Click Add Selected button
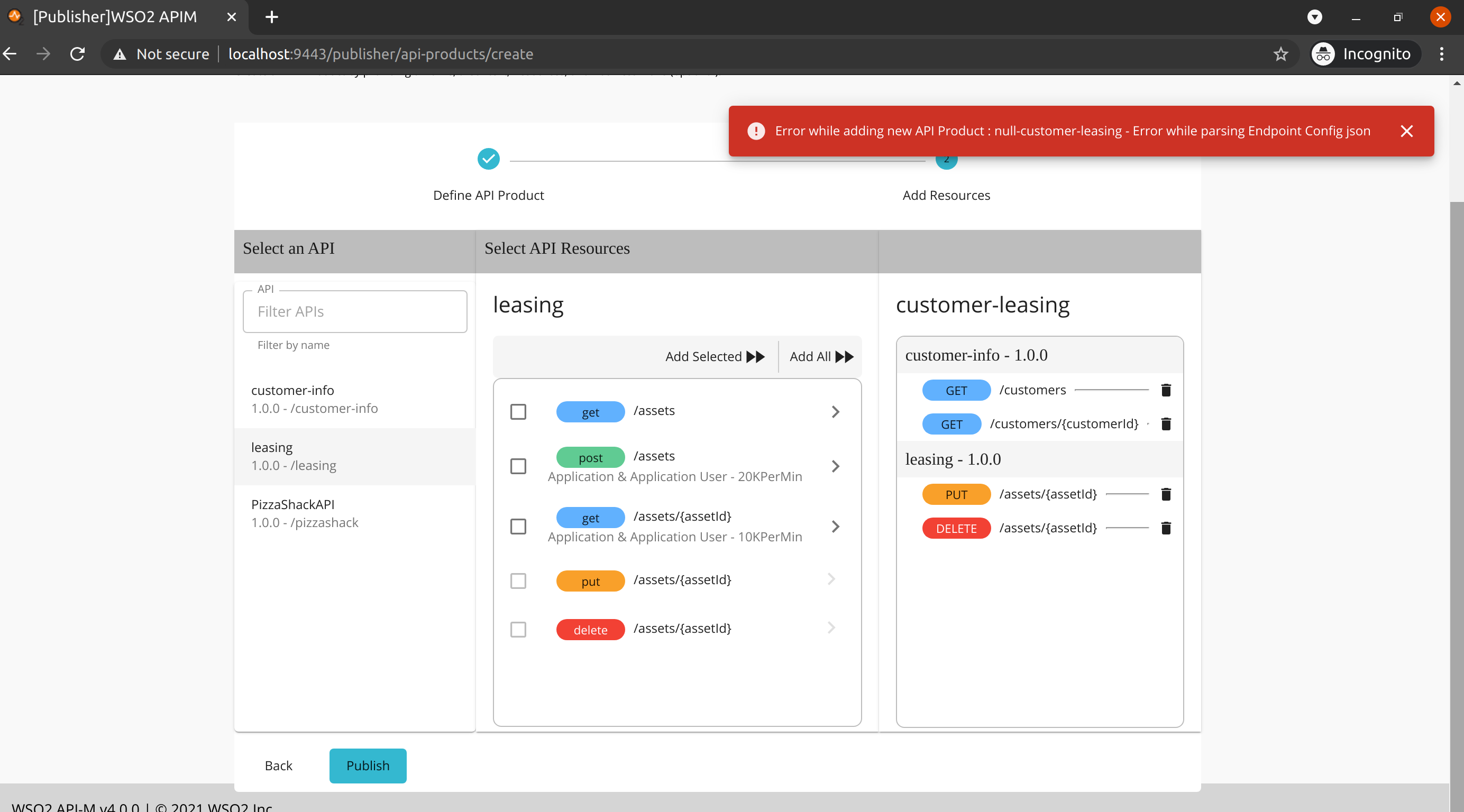 point(715,356)
